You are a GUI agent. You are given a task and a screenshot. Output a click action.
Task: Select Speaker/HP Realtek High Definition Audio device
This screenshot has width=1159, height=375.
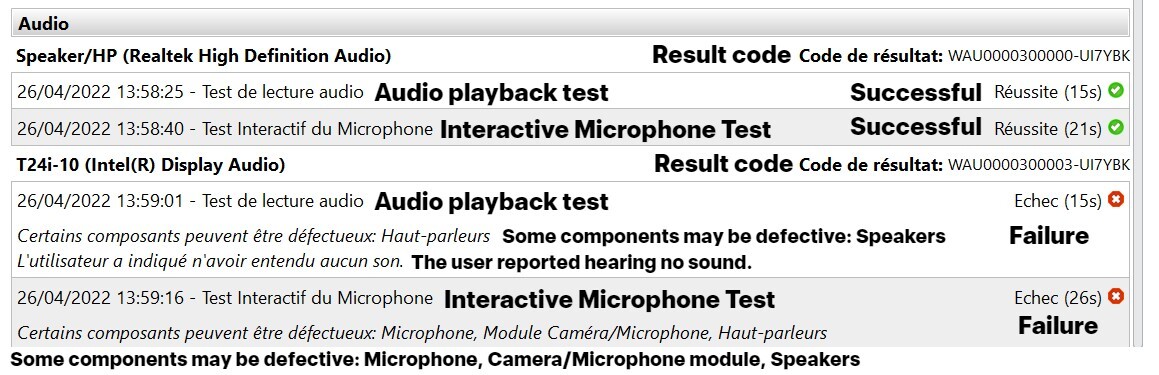[x=204, y=55]
